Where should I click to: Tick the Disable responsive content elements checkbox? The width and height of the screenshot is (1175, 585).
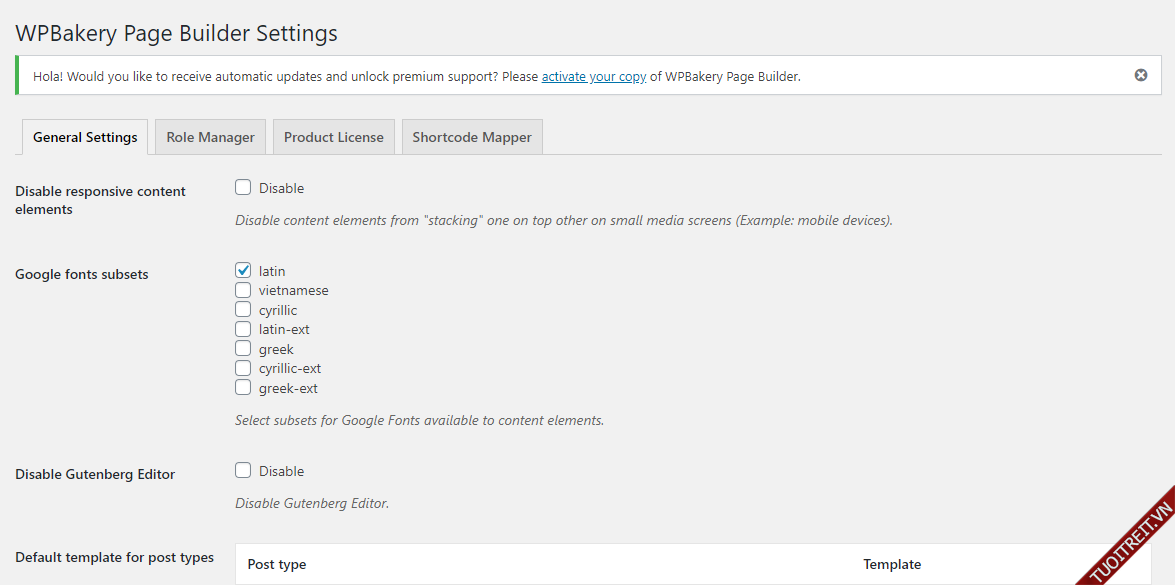click(x=243, y=187)
